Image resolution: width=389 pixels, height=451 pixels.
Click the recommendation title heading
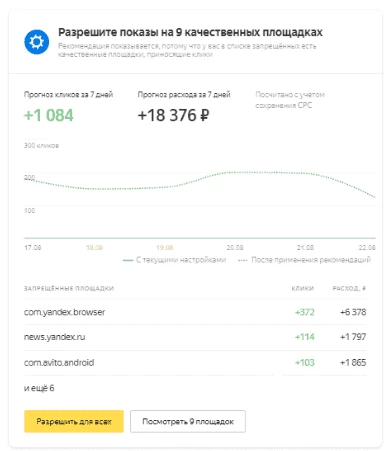point(190,32)
